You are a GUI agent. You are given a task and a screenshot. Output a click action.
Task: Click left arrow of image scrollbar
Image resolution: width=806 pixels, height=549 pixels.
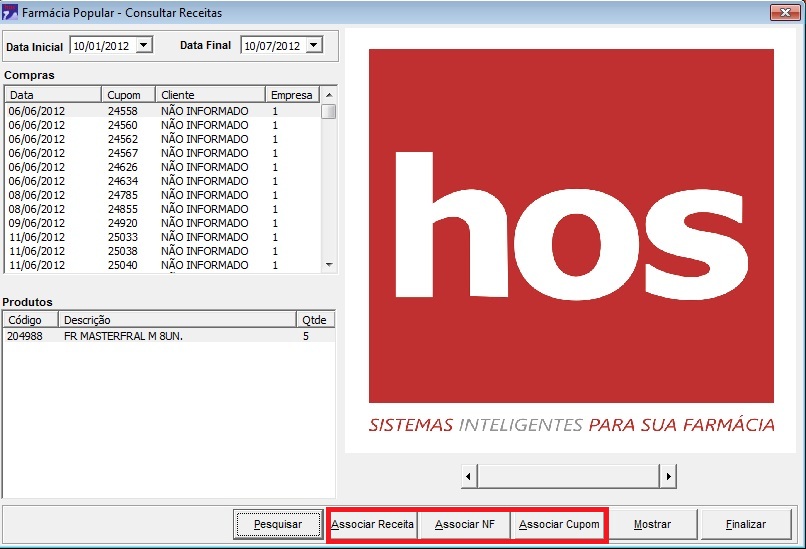[x=468, y=476]
